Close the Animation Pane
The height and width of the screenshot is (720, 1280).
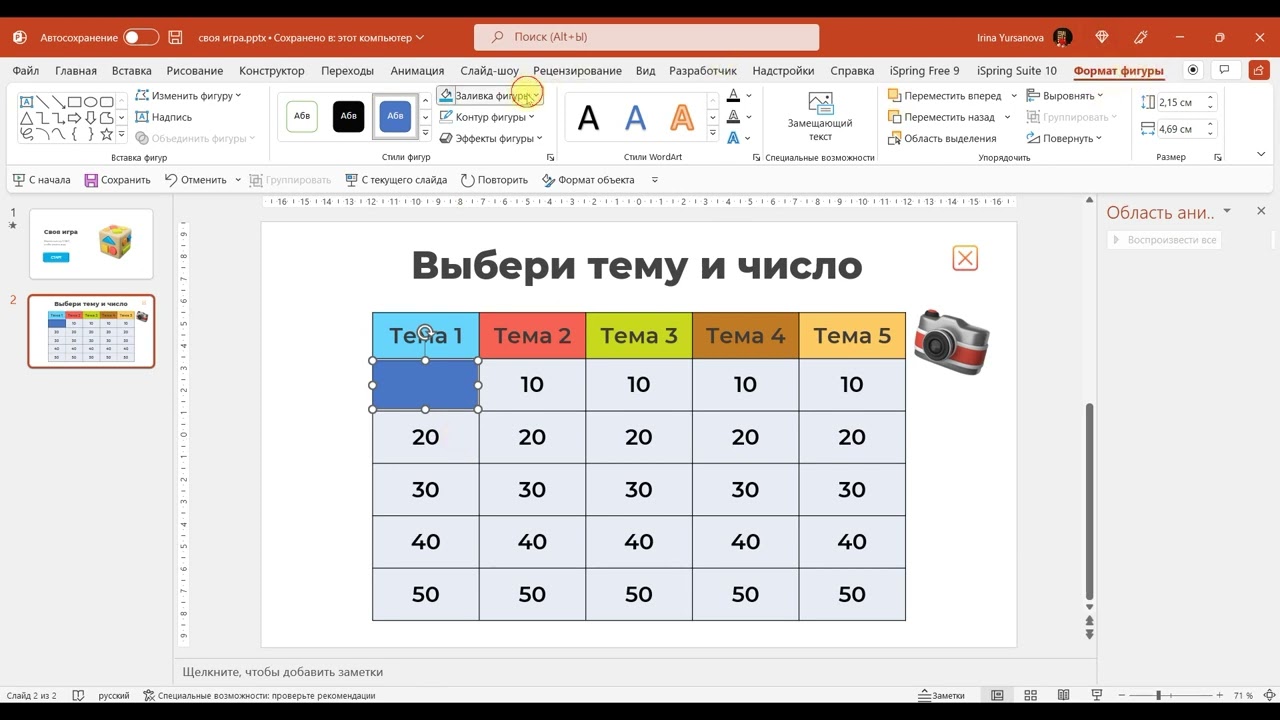click(x=1261, y=211)
